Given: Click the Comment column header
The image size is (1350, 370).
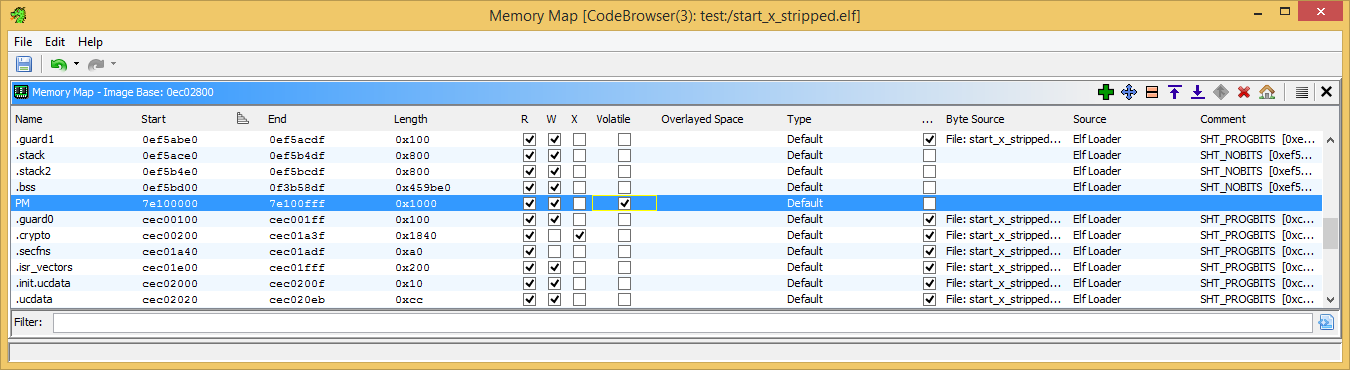Looking at the screenshot, I should click(x=1223, y=119).
